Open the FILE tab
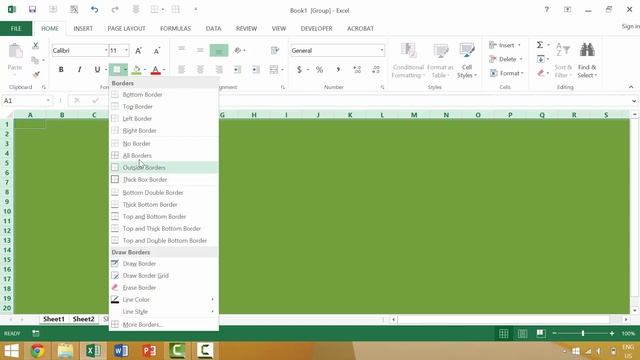640x360 pixels. [16, 29]
